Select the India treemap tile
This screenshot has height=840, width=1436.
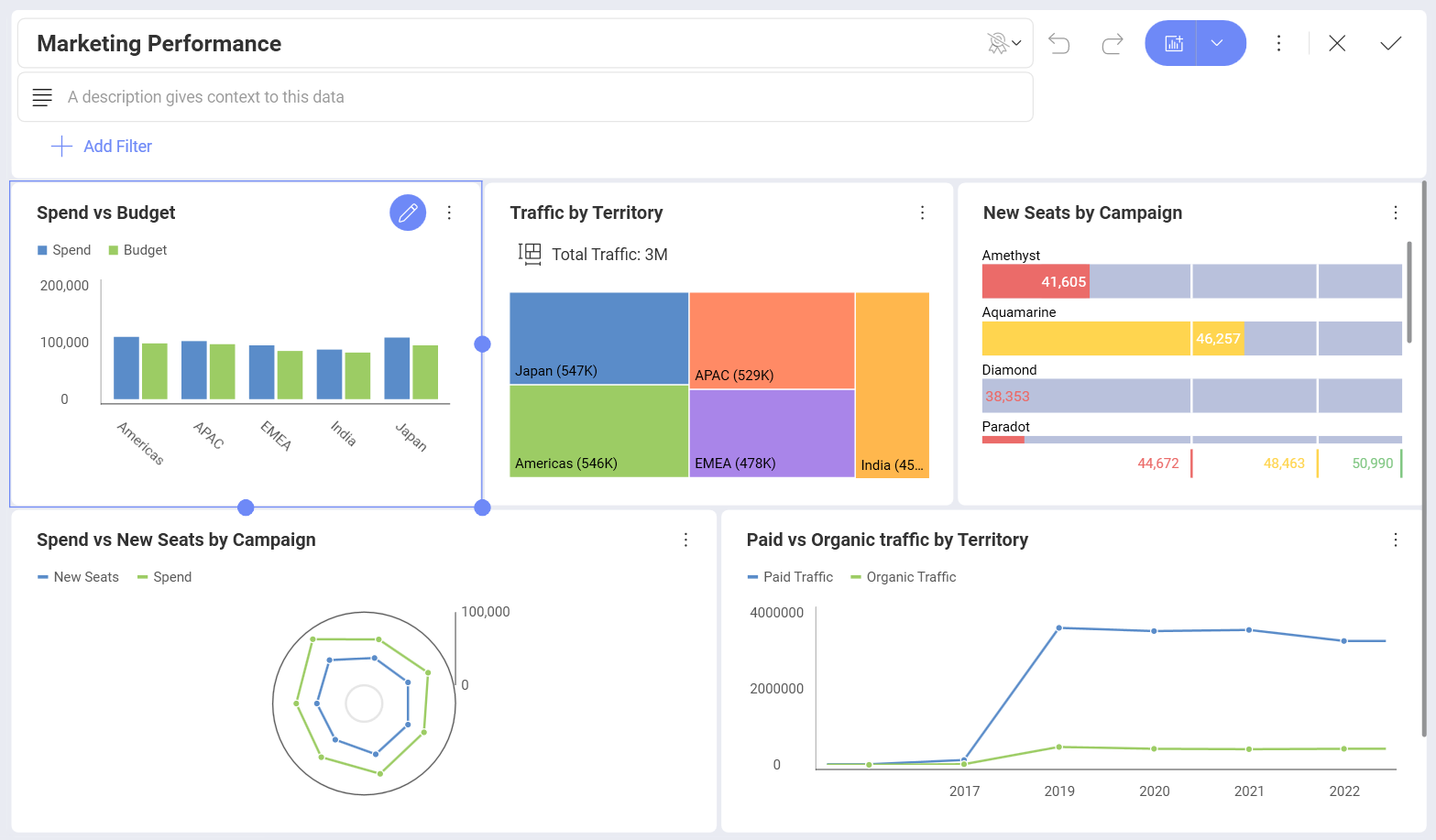(x=893, y=385)
